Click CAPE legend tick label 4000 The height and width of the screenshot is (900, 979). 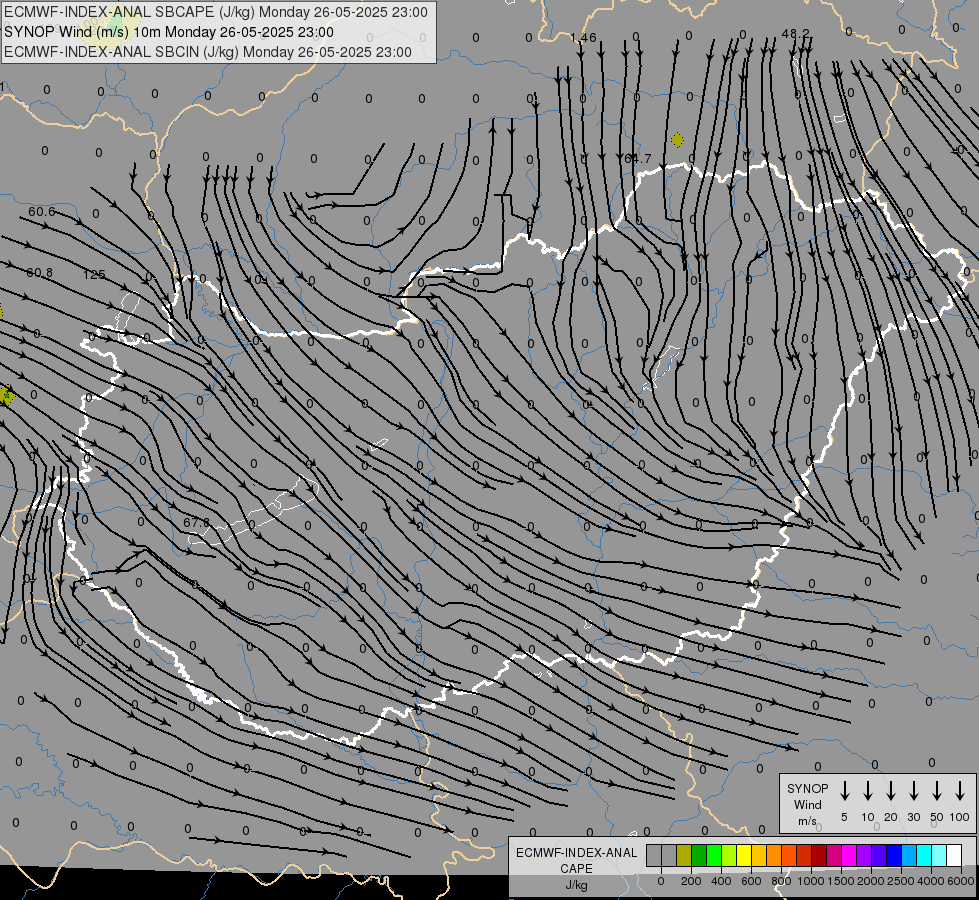point(931,881)
